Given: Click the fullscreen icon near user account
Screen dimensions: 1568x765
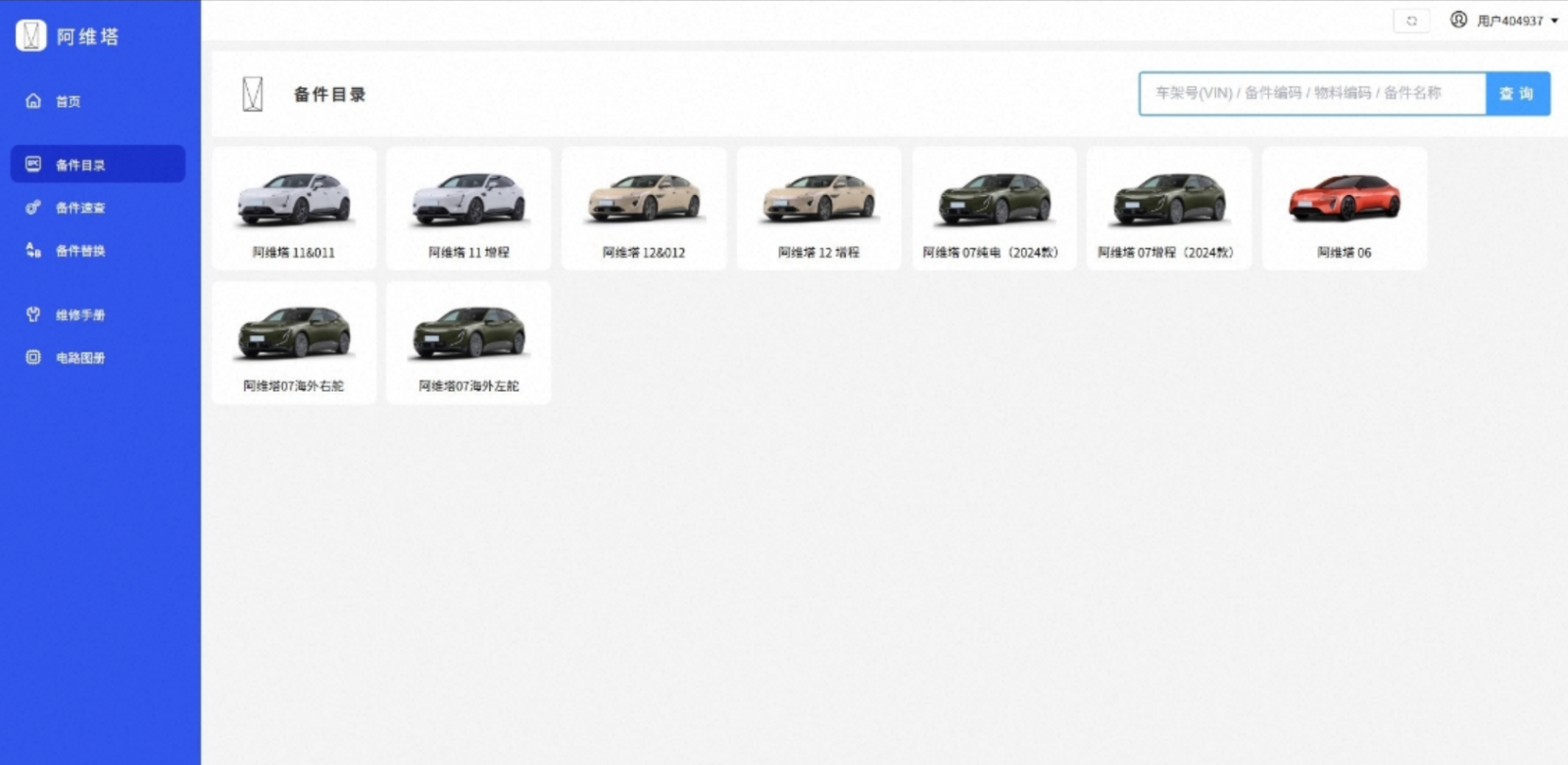Looking at the screenshot, I should tap(1411, 21).
